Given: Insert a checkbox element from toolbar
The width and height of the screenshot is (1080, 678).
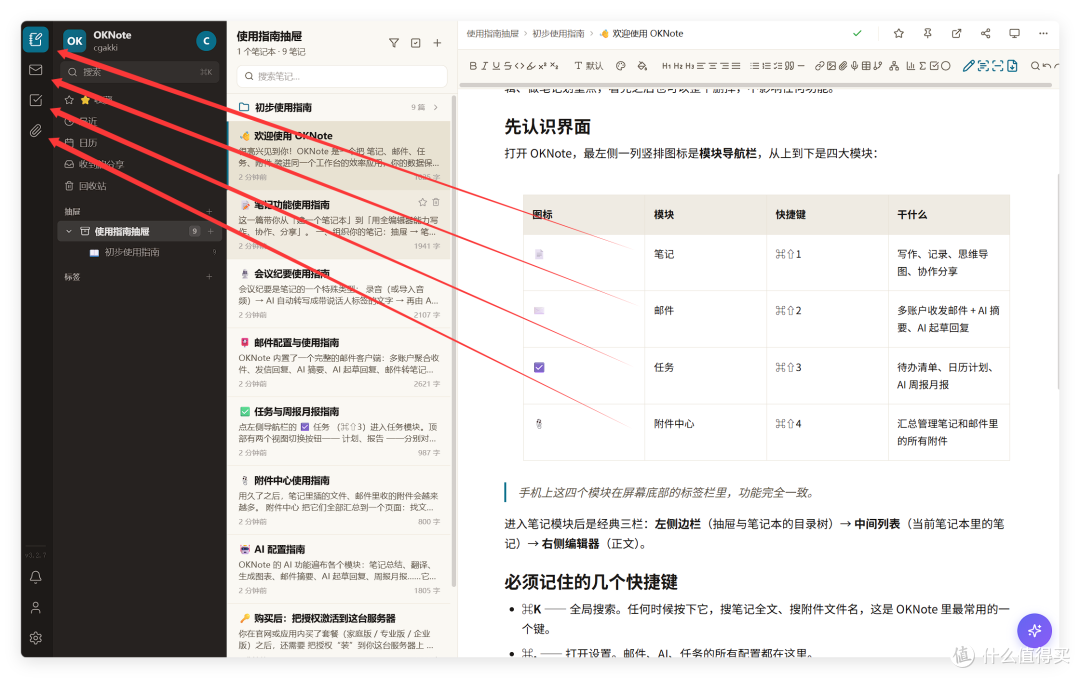Looking at the screenshot, I should (934, 66).
